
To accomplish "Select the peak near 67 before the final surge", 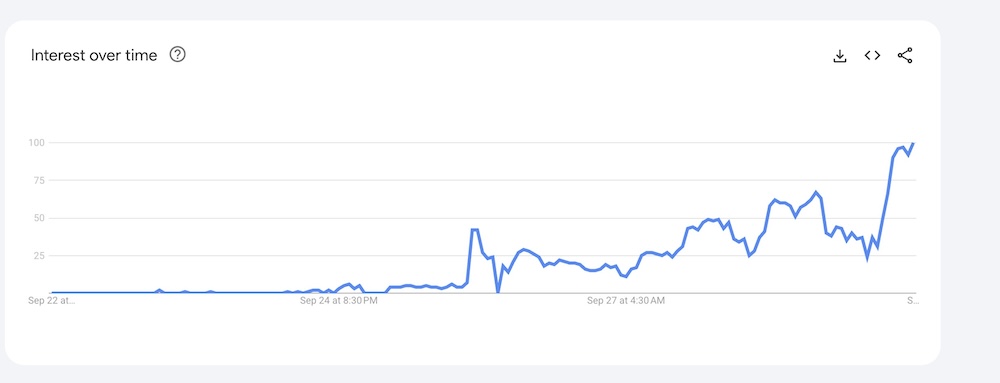I will coord(815,192).
